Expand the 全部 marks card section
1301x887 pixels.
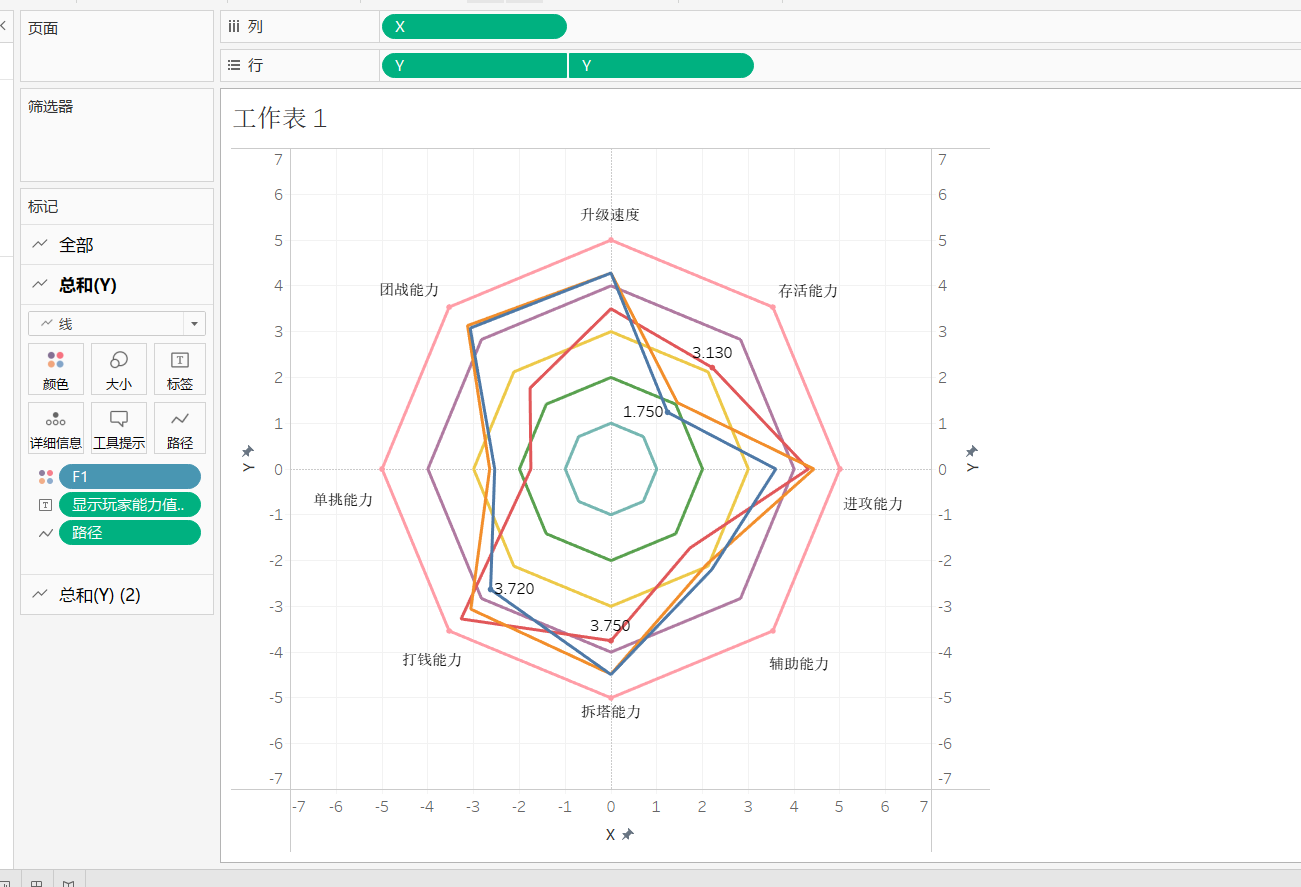(x=117, y=244)
